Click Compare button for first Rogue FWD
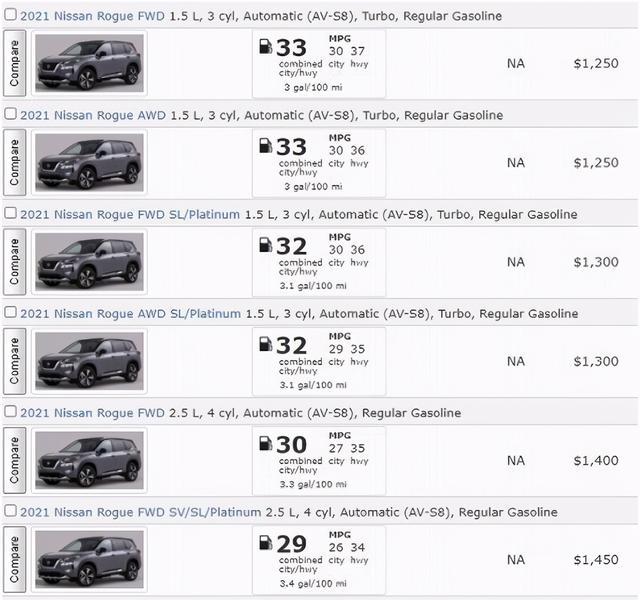This screenshot has width=640, height=600. tap(15, 63)
